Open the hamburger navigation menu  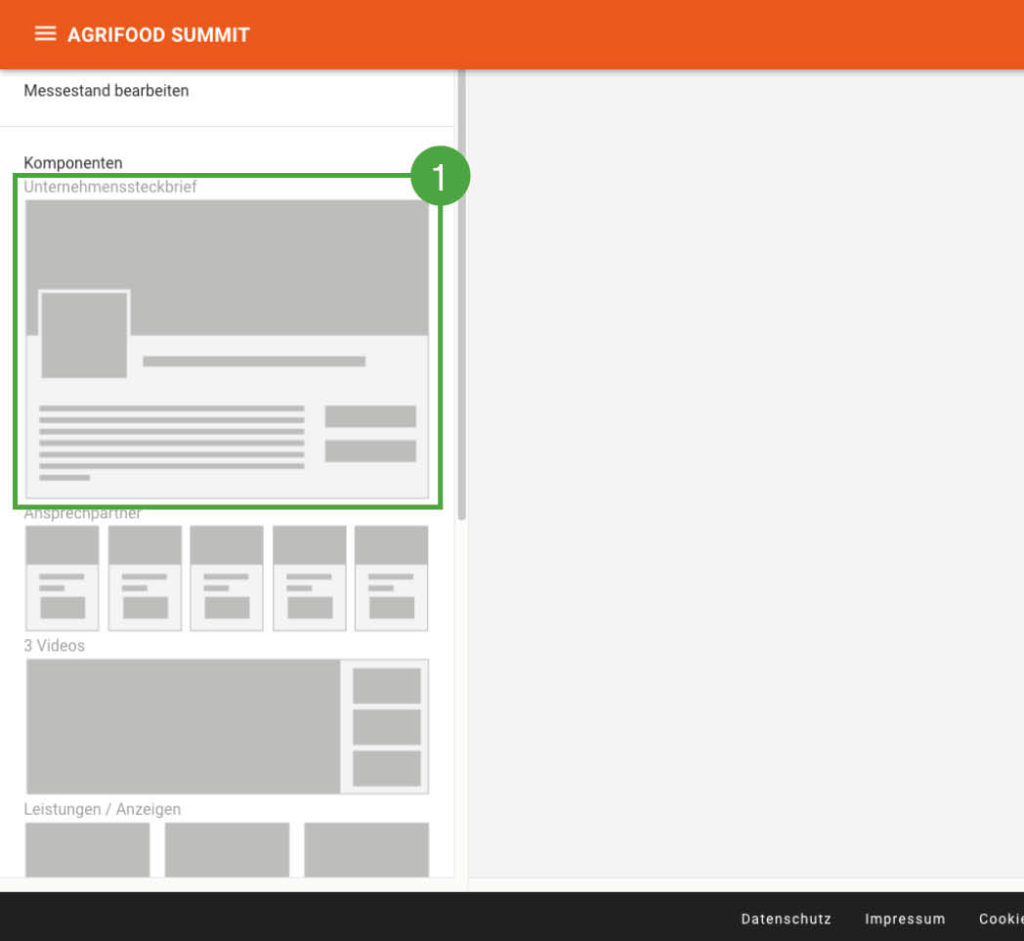(45, 34)
